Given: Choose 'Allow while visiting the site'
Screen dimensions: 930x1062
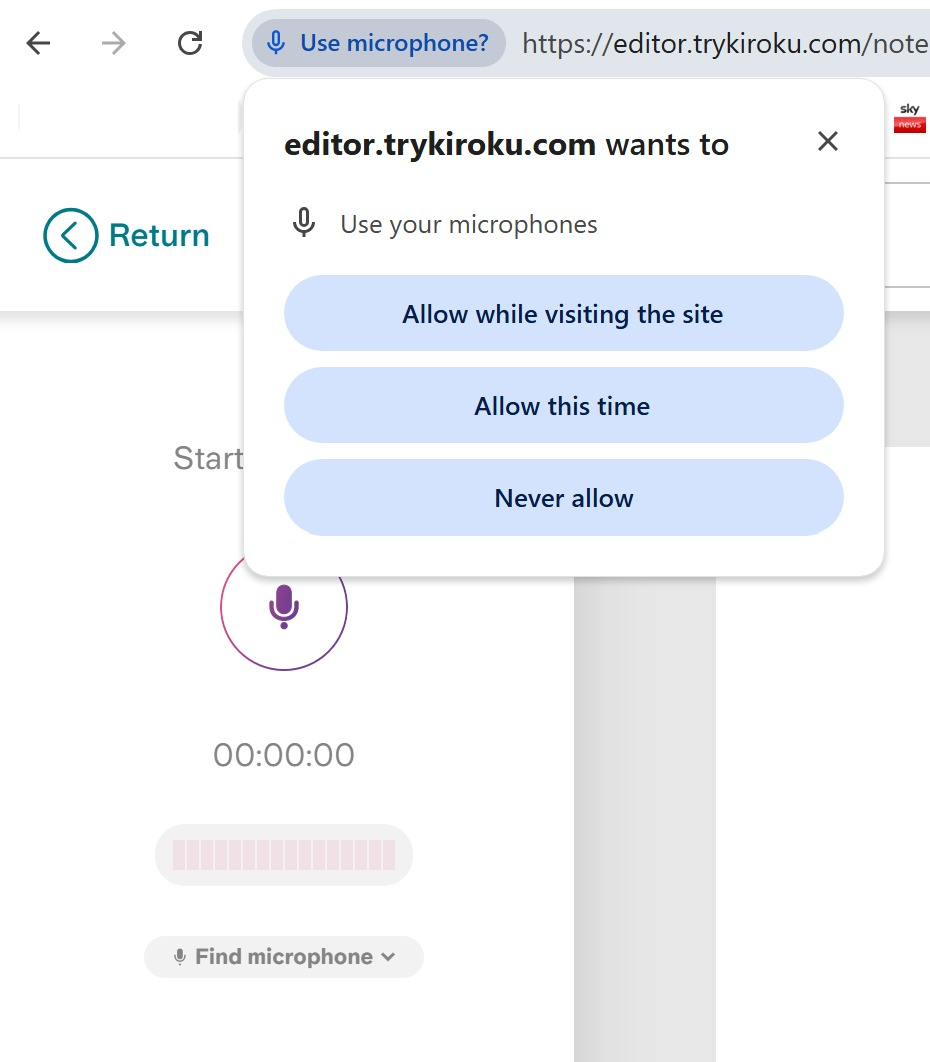Looking at the screenshot, I should point(563,314).
